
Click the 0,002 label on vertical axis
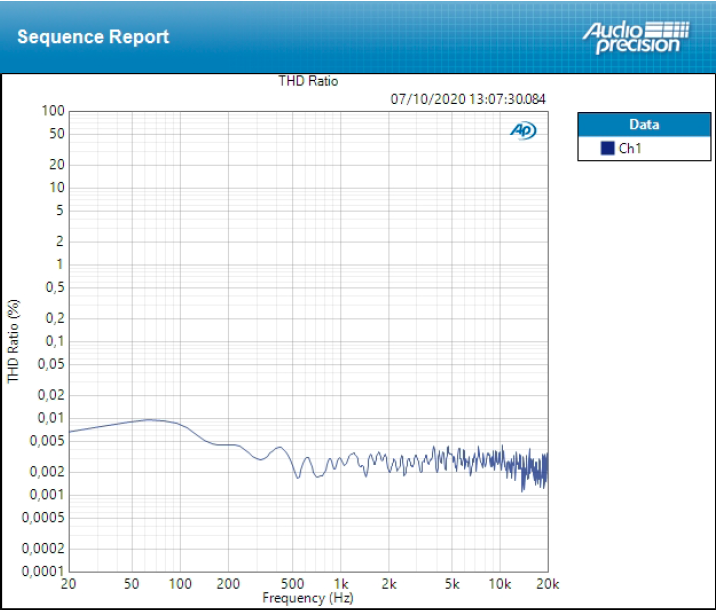47,472
